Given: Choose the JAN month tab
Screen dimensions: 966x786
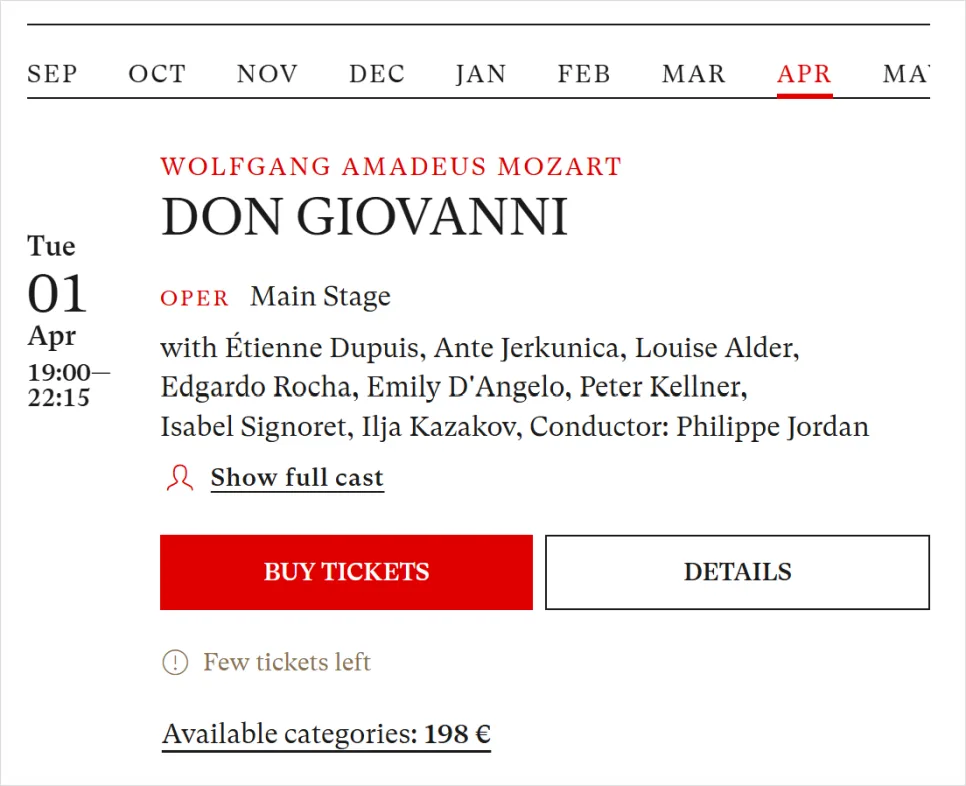Looking at the screenshot, I should pos(481,74).
